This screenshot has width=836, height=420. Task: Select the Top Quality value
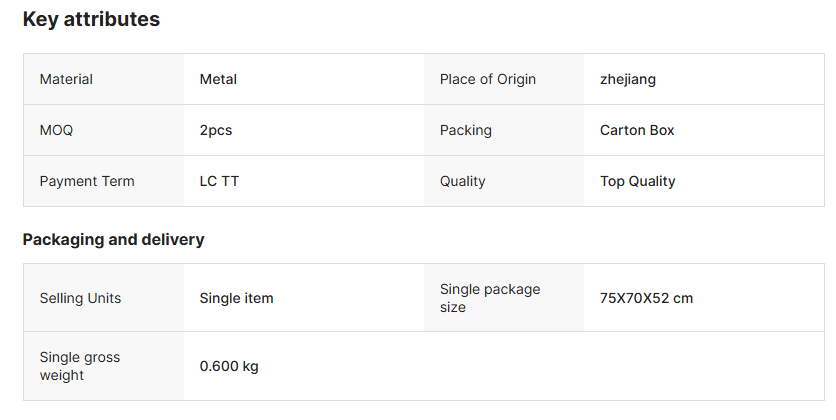coord(637,181)
